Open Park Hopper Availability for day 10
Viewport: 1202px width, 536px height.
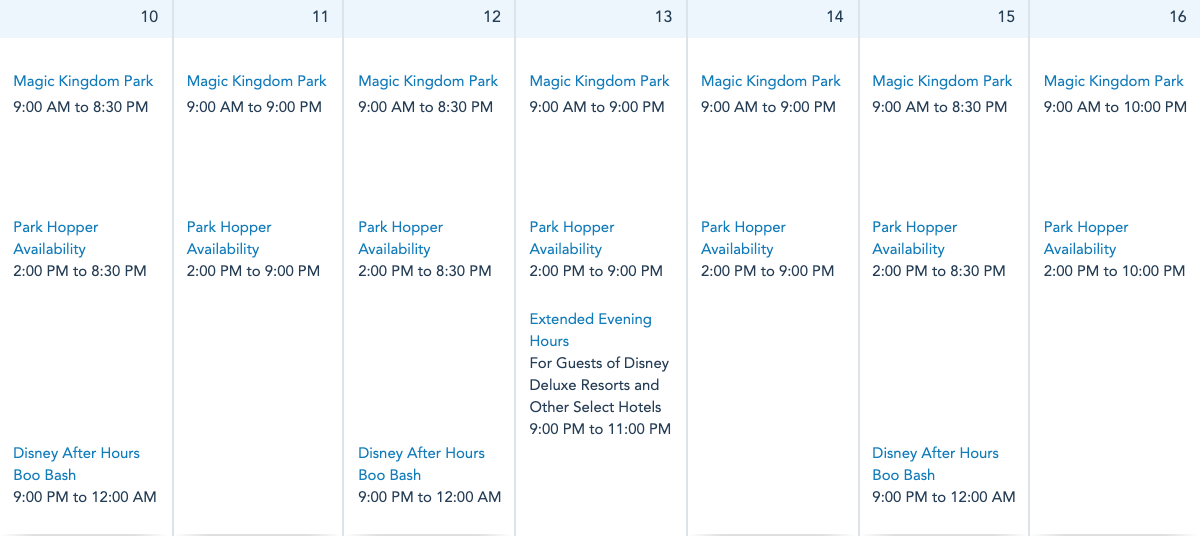tap(55, 238)
